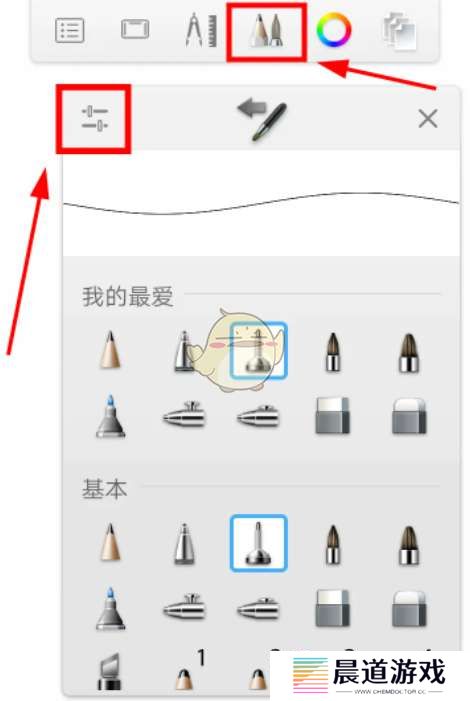Open brush settings sliders icon
This screenshot has width=470, height=701.
click(x=94, y=118)
